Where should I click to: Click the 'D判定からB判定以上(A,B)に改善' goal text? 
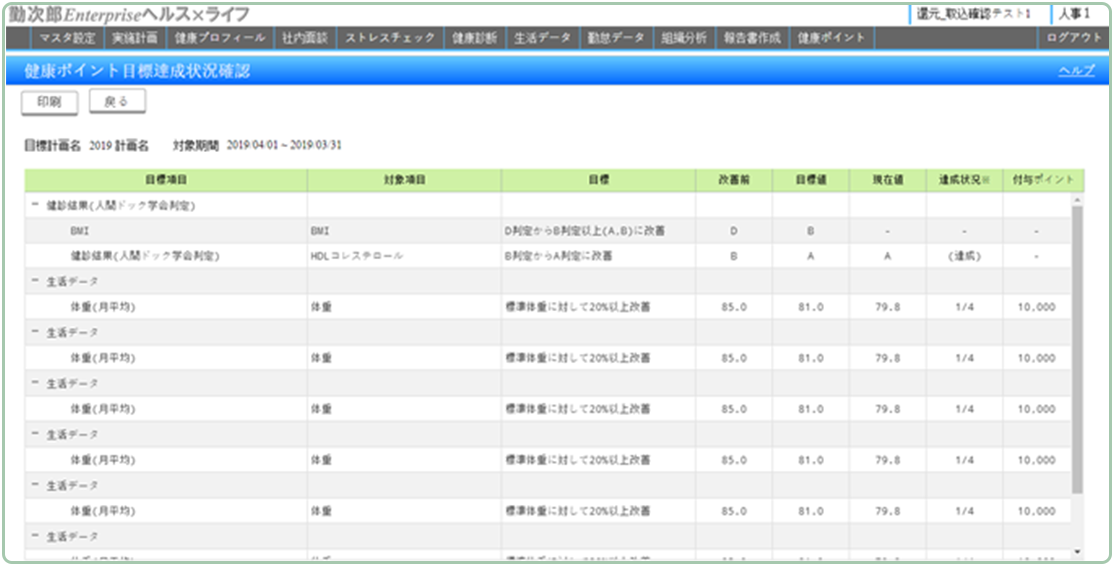tap(585, 231)
